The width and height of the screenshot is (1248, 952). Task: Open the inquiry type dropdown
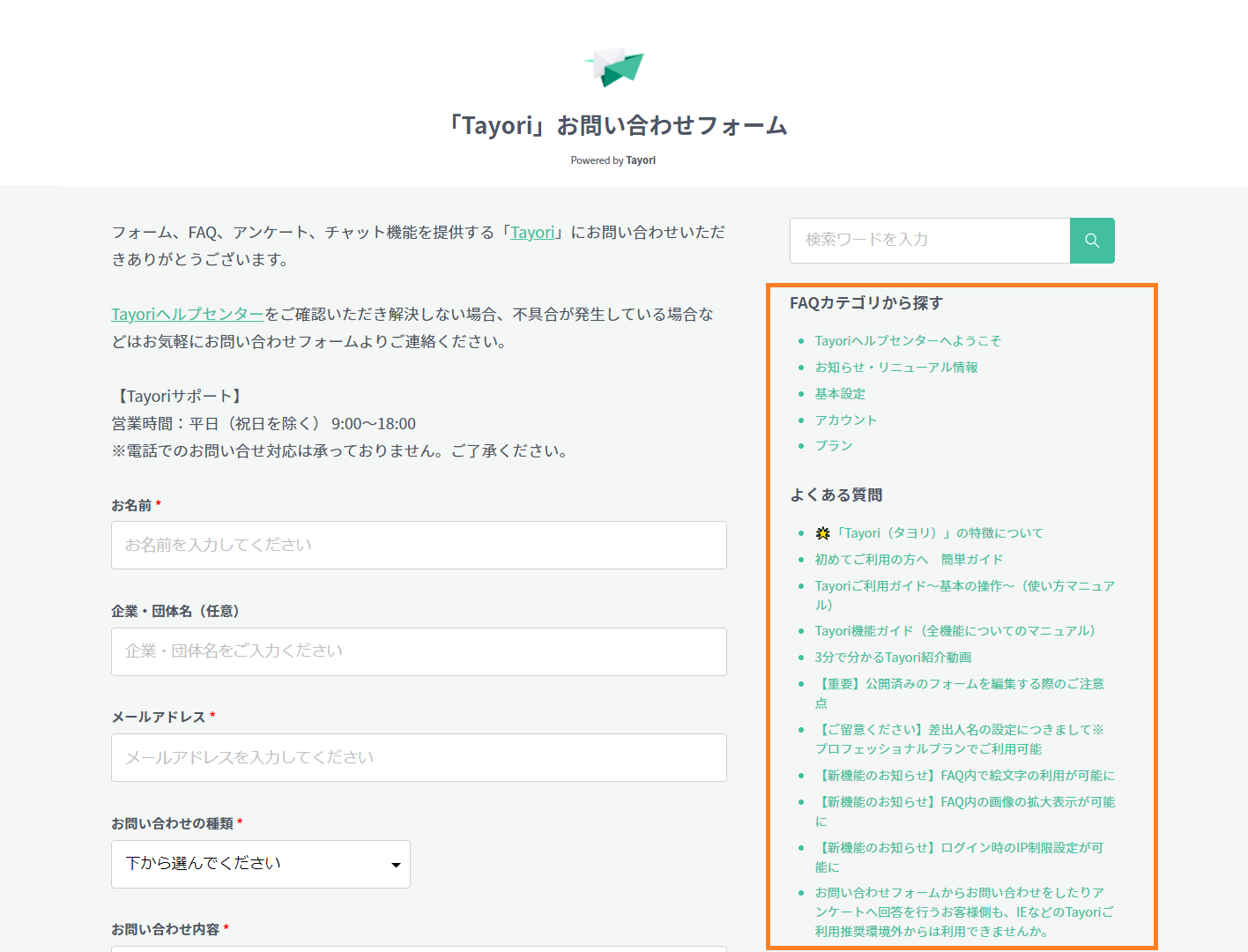click(261, 864)
